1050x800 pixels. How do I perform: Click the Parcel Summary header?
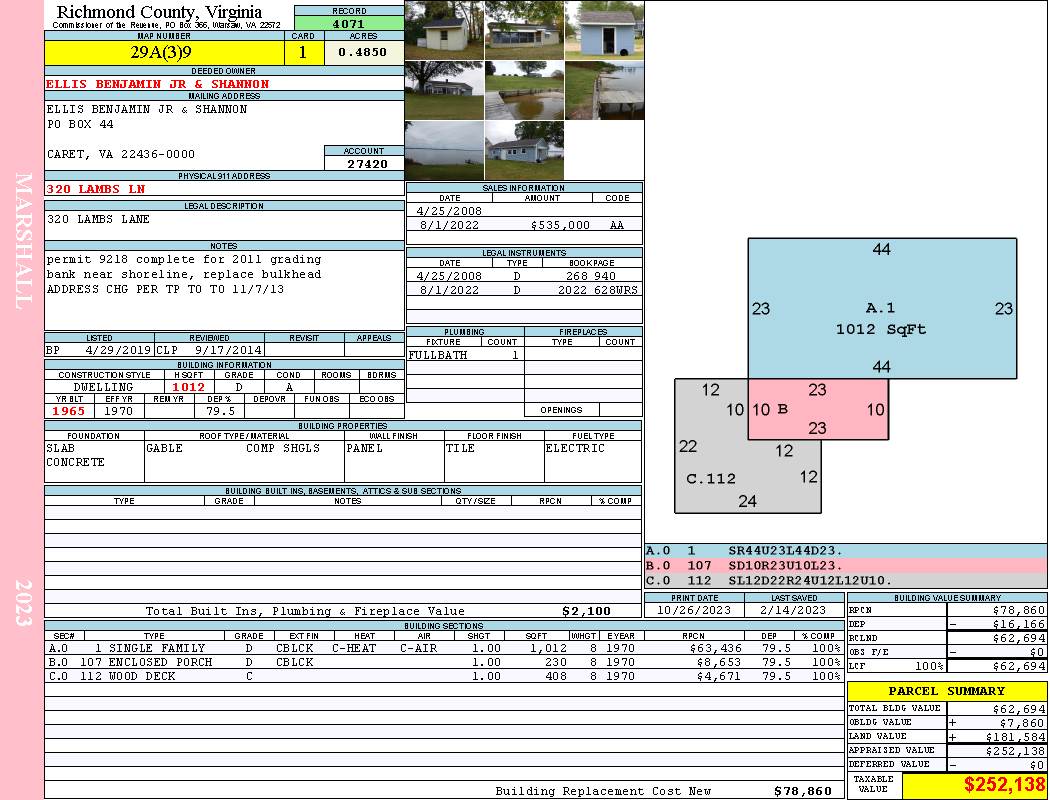click(x=947, y=691)
